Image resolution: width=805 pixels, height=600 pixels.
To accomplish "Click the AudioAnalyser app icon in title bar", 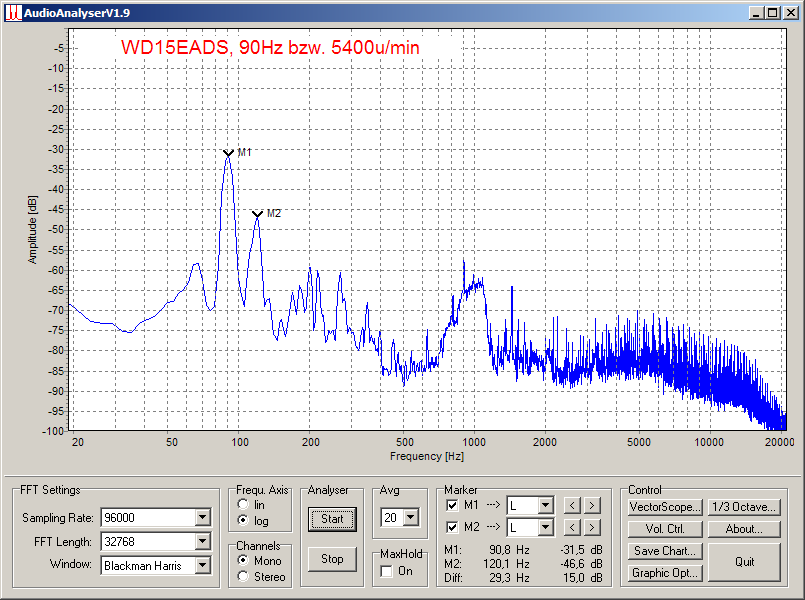I will tap(13, 13).
